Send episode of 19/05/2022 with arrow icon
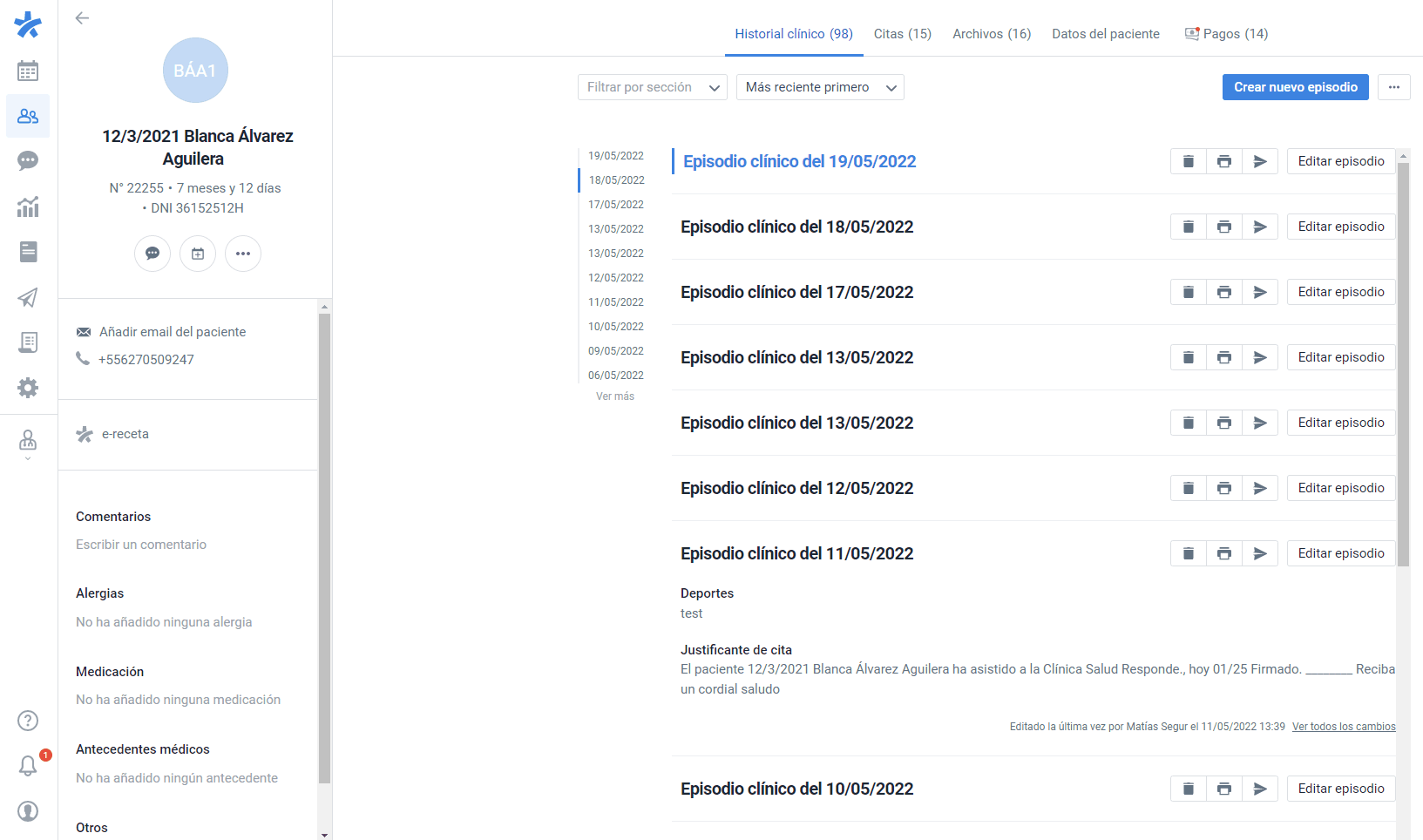The width and height of the screenshot is (1423, 840). pyautogui.click(x=1260, y=161)
